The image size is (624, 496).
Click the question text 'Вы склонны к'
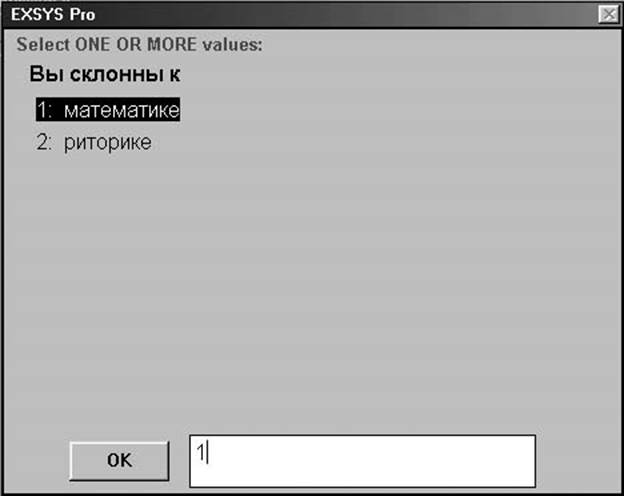(x=105, y=74)
